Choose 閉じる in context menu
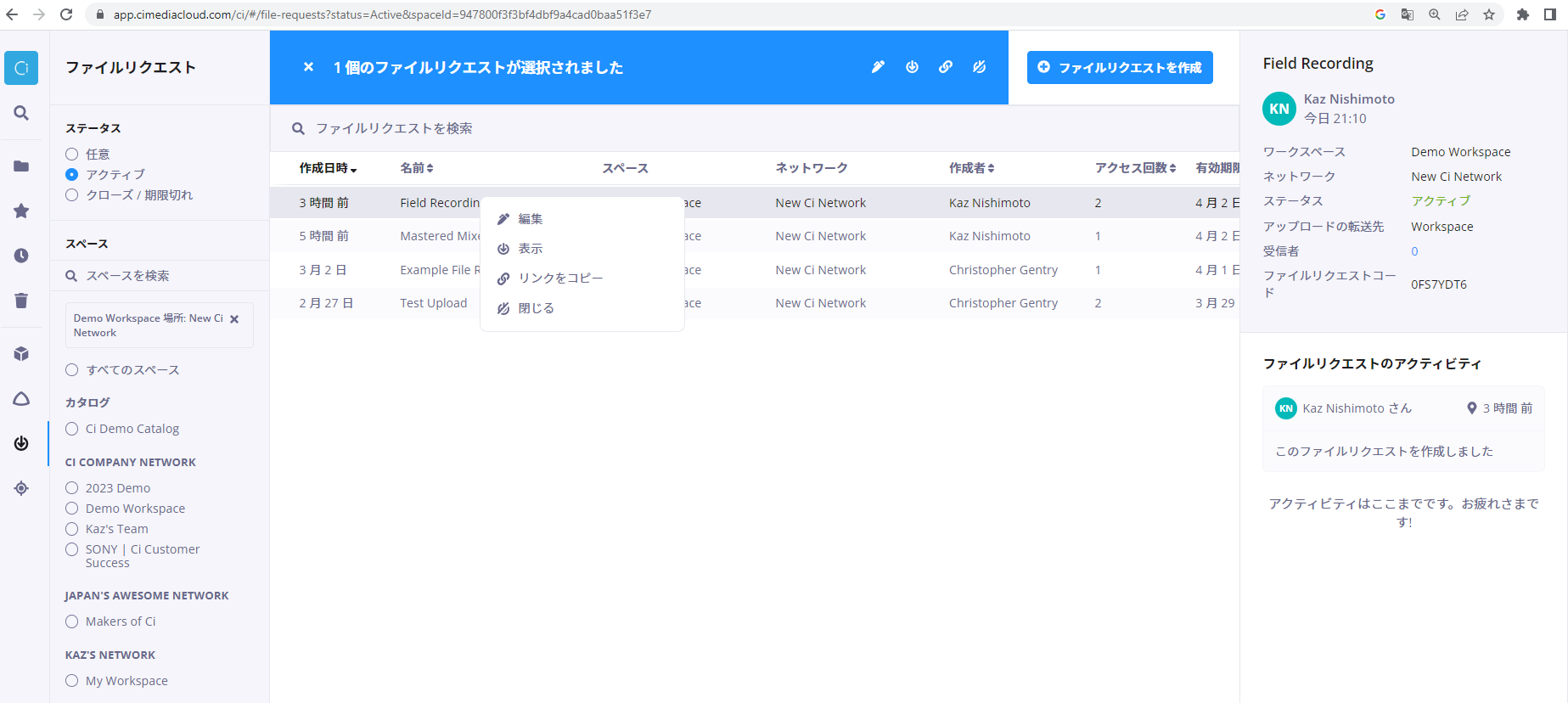The height and width of the screenshot is (703, 1568). (x=582, y=308)
